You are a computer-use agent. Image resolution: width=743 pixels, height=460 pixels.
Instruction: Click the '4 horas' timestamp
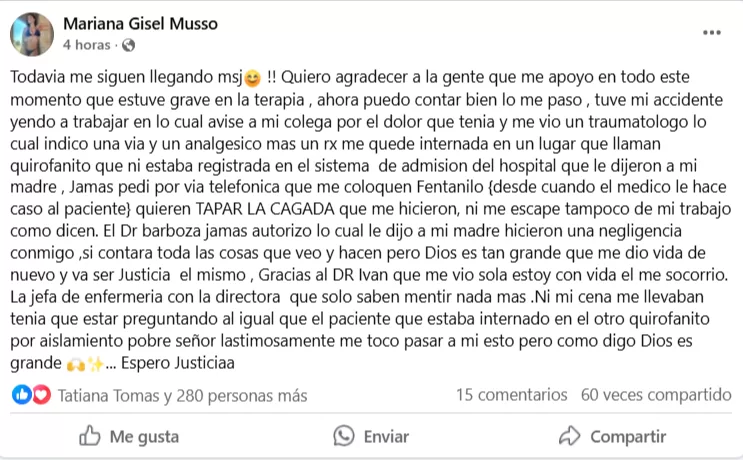point(85,45)
